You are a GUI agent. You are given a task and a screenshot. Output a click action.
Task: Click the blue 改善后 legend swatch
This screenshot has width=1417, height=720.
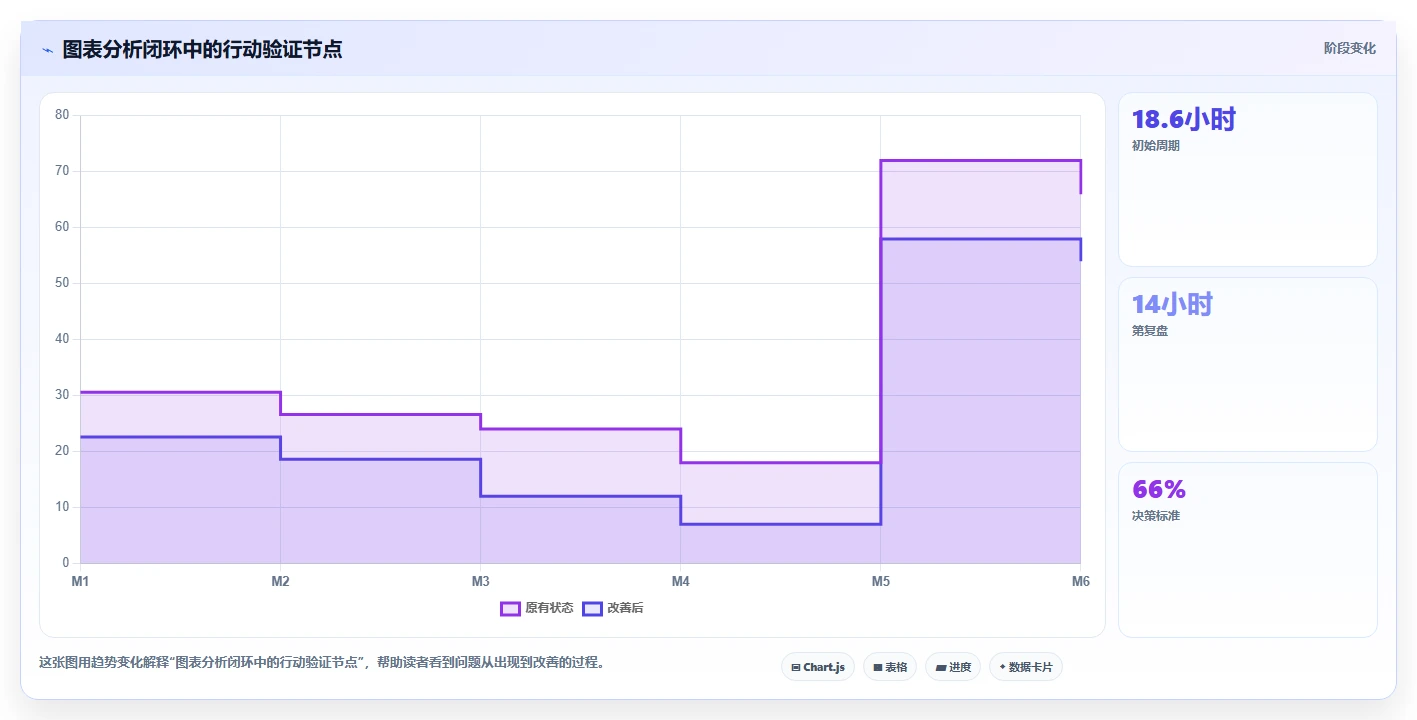pos(592,608)
